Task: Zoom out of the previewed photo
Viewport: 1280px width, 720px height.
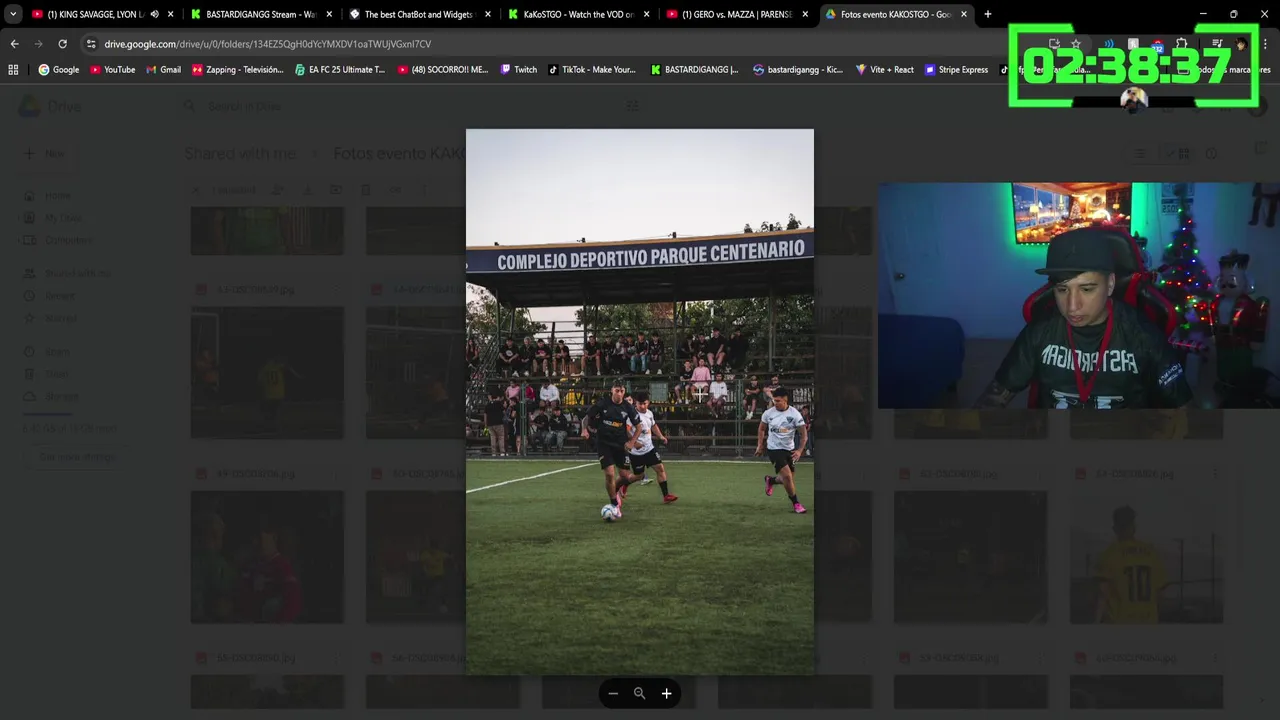Action: click(613, 693)
